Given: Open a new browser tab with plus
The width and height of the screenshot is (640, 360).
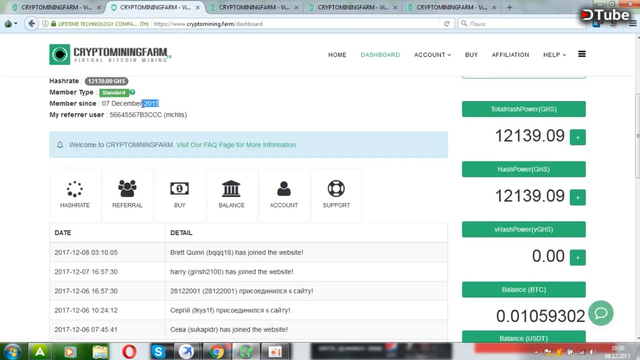Looking at the screenshot, I should tap(509, 7).
